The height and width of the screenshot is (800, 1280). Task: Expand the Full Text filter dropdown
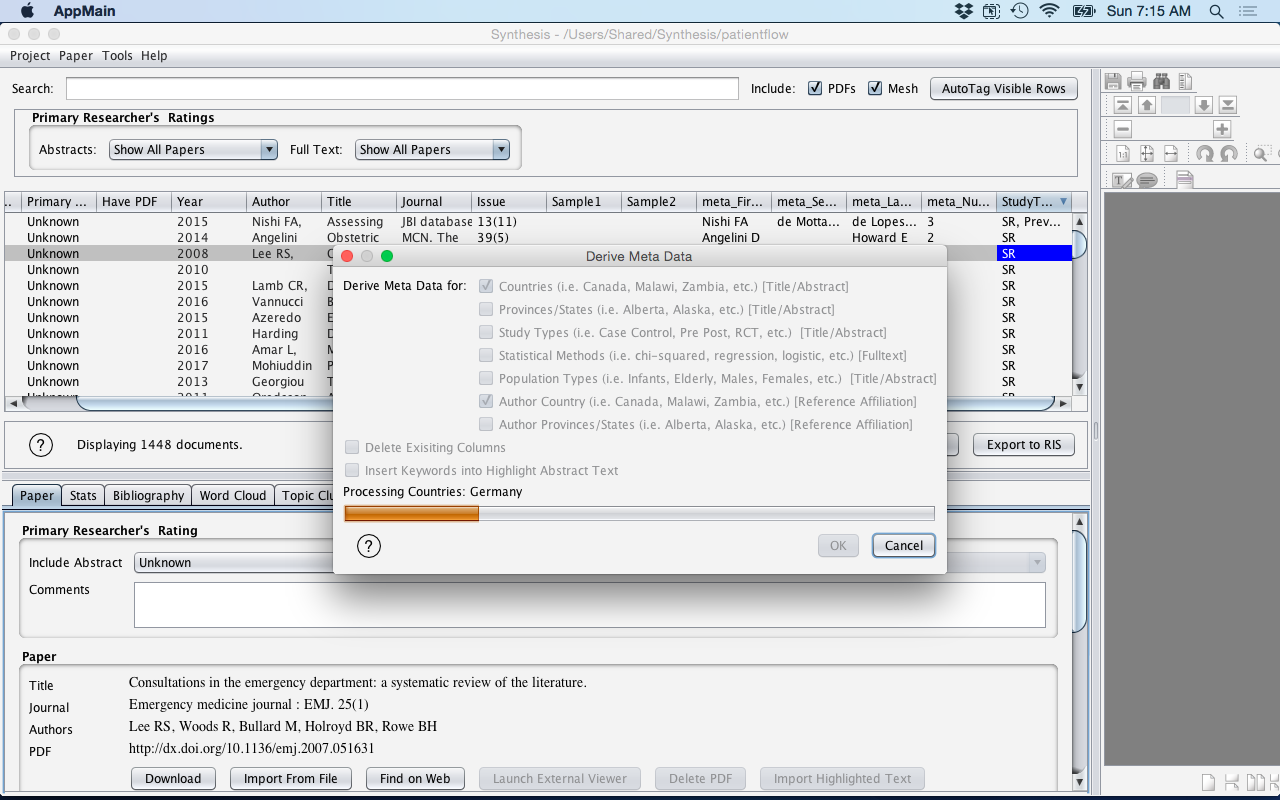pos(432,149)
